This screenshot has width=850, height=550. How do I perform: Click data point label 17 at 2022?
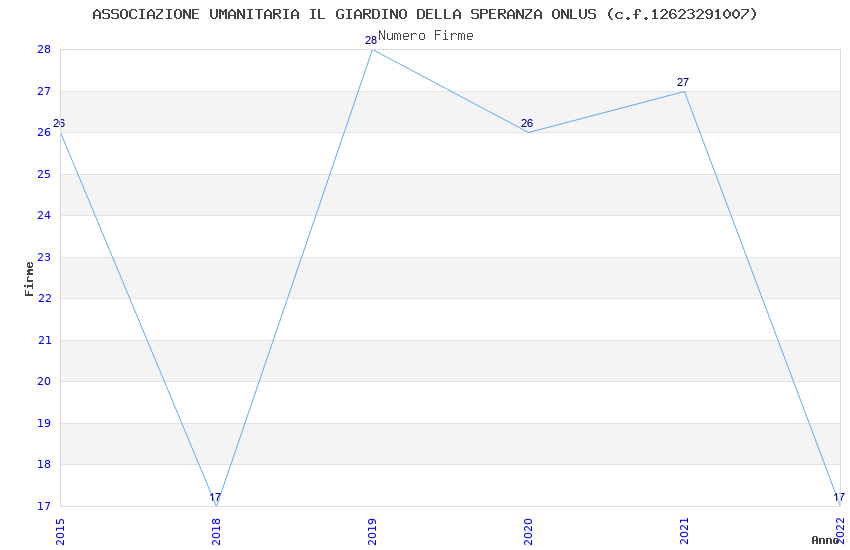tap(839, 497)
